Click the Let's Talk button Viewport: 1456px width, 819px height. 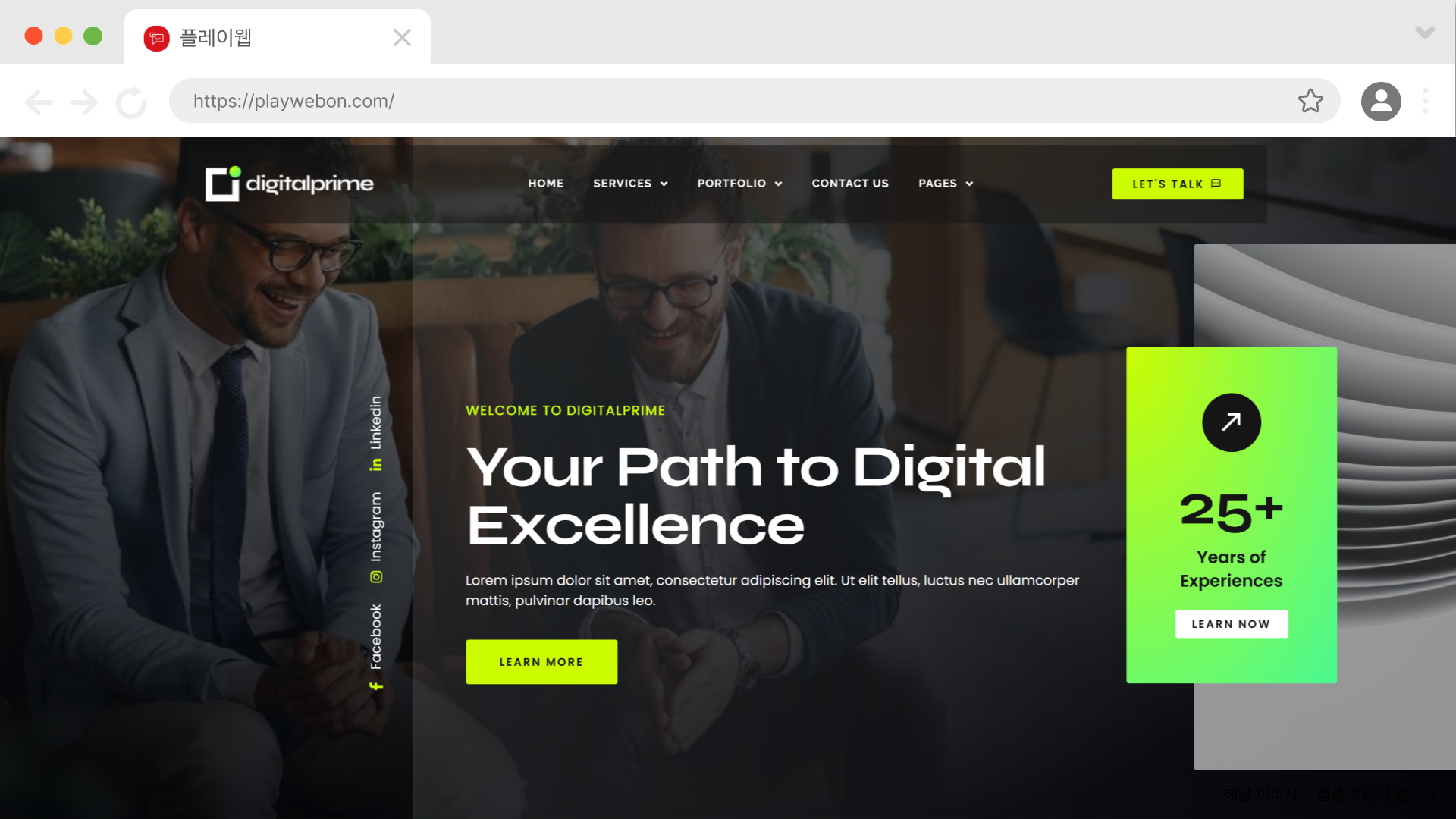coord(1177,184)
